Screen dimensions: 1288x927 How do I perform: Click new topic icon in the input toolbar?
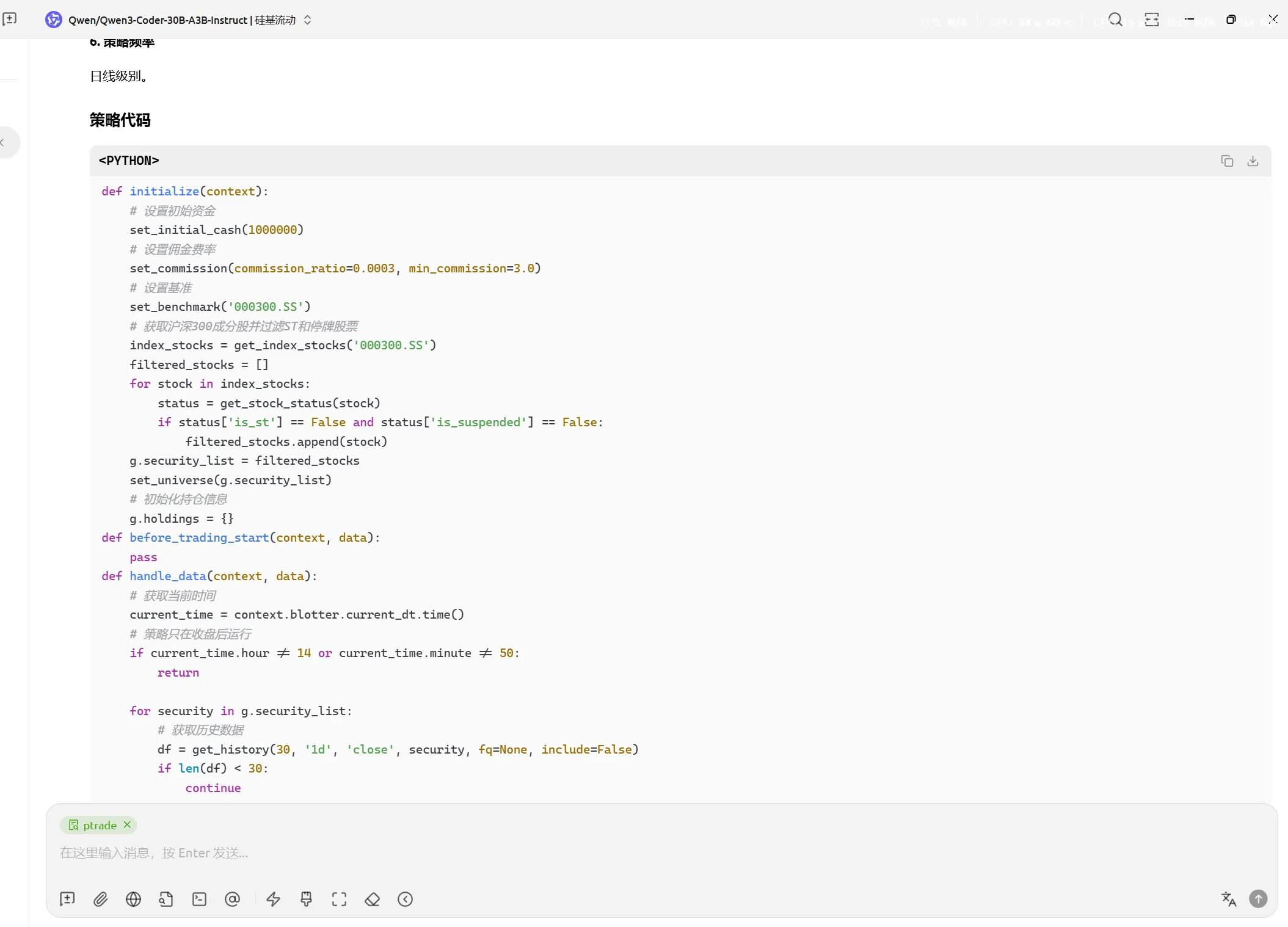(67, 899)
